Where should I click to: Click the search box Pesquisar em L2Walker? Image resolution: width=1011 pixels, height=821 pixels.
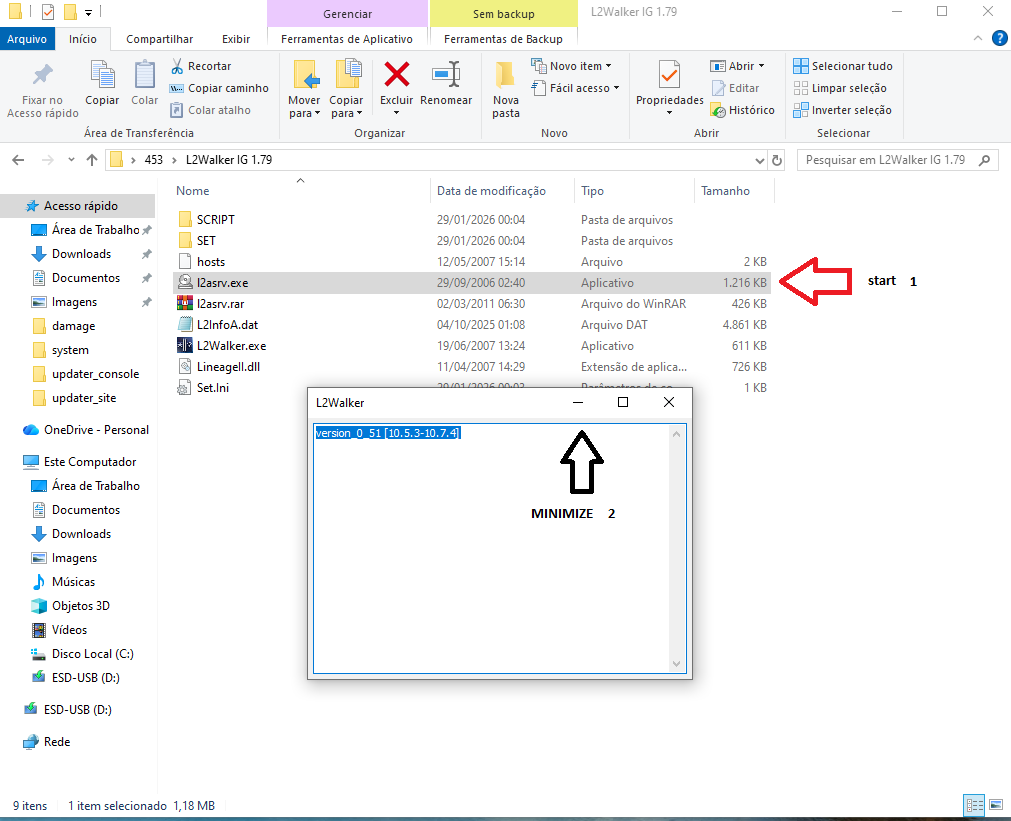point(898,160)
